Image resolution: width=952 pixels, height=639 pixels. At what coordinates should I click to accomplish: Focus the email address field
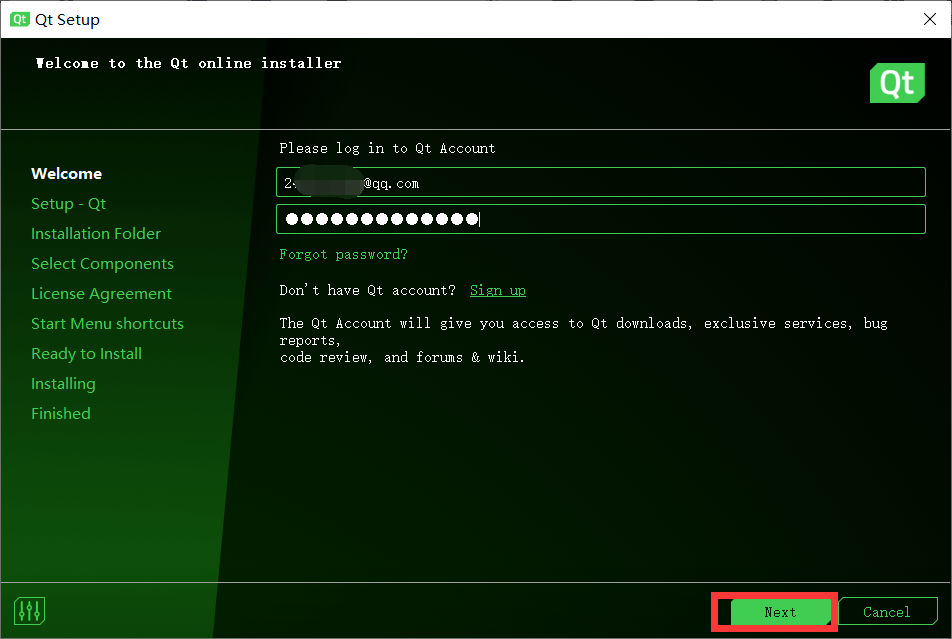(x=600, y=182)
